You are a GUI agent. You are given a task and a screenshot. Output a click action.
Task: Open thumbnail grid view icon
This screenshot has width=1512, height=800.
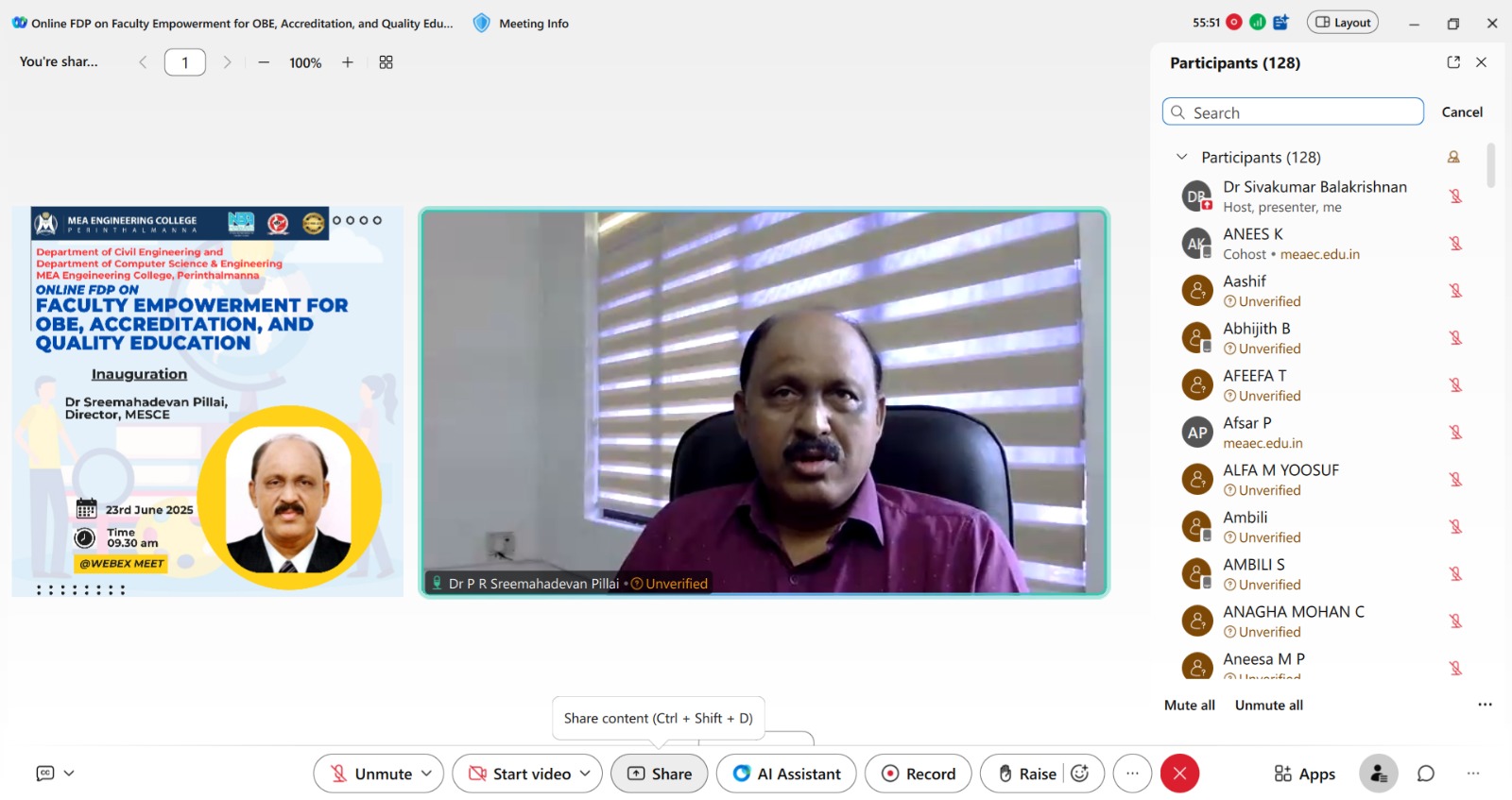[386, 62]
